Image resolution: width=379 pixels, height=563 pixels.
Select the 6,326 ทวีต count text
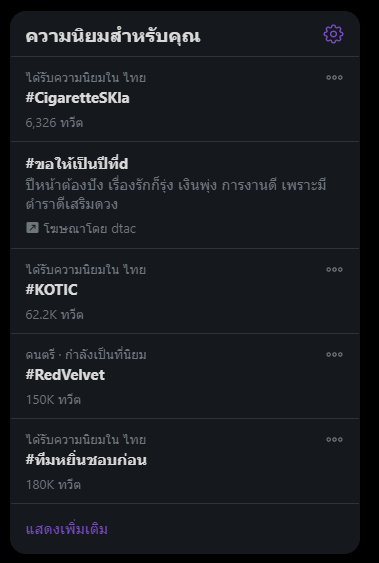[54, 123]
